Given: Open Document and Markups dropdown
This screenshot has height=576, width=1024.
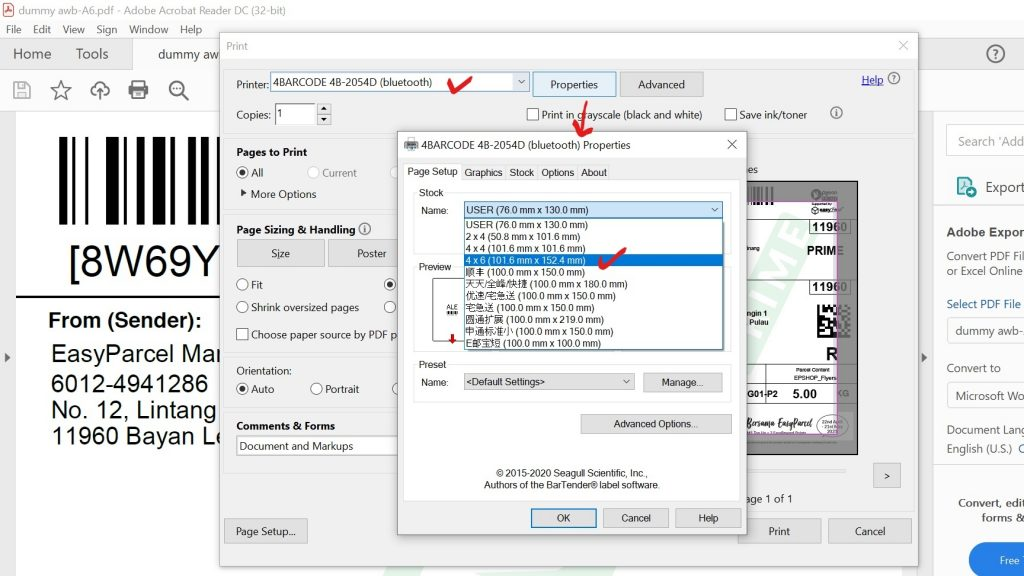Looking at the screenshot, I should click(317, 445).
